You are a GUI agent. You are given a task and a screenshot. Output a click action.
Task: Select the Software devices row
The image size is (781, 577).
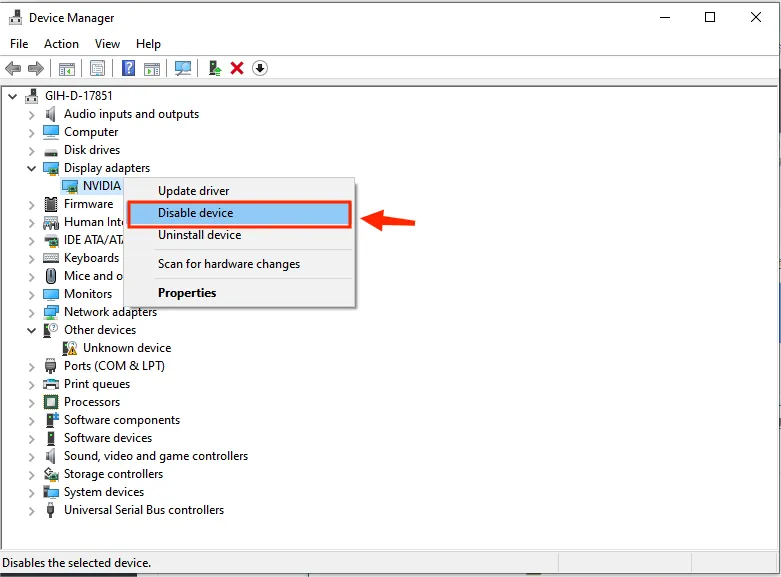[x=108, y=438]
